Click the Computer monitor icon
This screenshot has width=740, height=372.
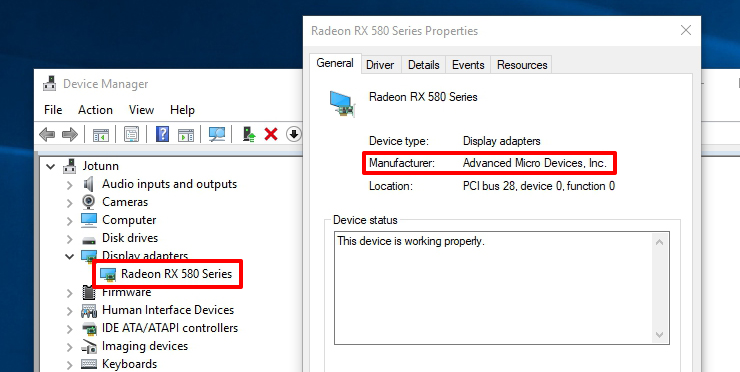[89, 220]
